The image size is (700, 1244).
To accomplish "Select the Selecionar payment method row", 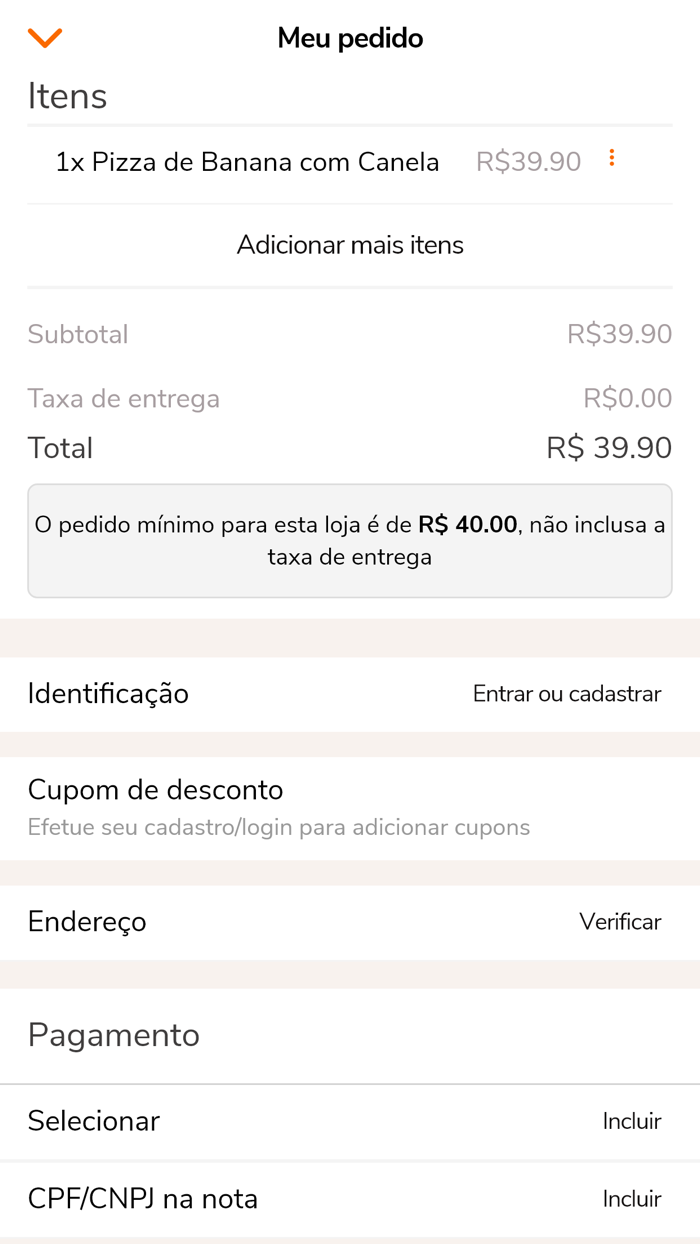I will 93,1121.
